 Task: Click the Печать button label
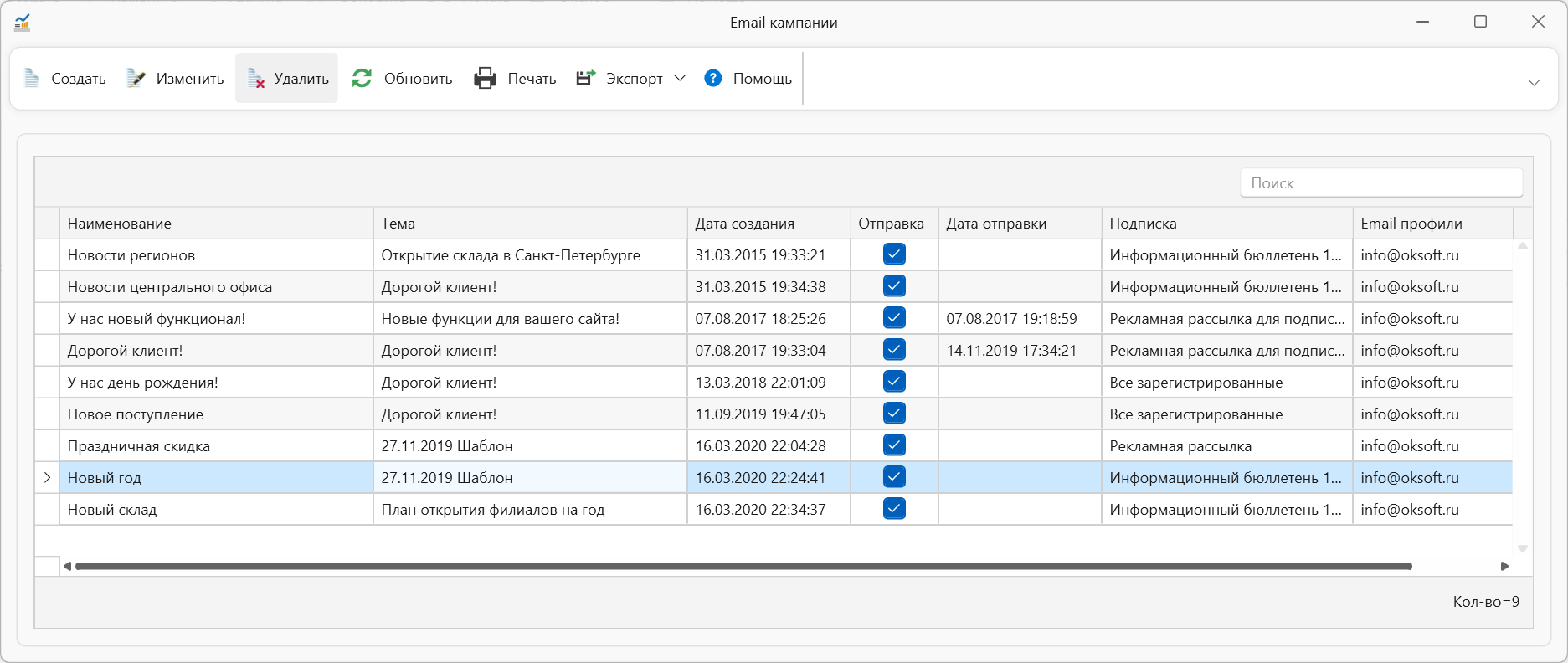(532, 79)
